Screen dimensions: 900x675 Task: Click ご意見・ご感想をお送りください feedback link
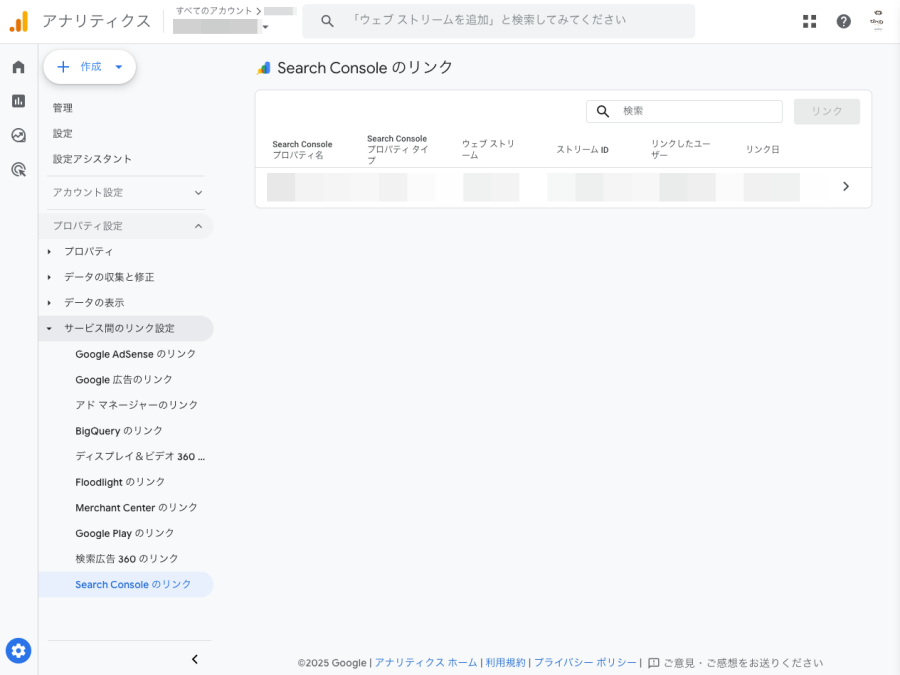(743, 663)
